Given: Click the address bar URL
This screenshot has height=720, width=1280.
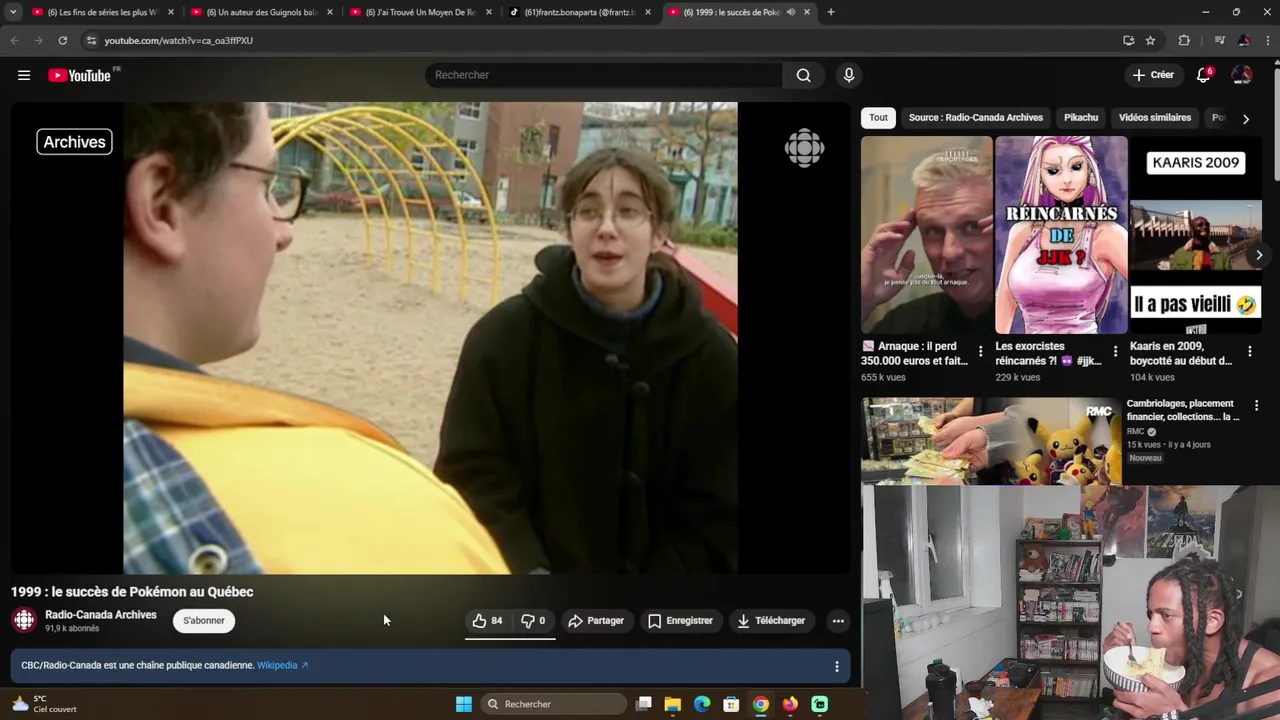Looking at the screenshot, I should (x=179, y=41).
